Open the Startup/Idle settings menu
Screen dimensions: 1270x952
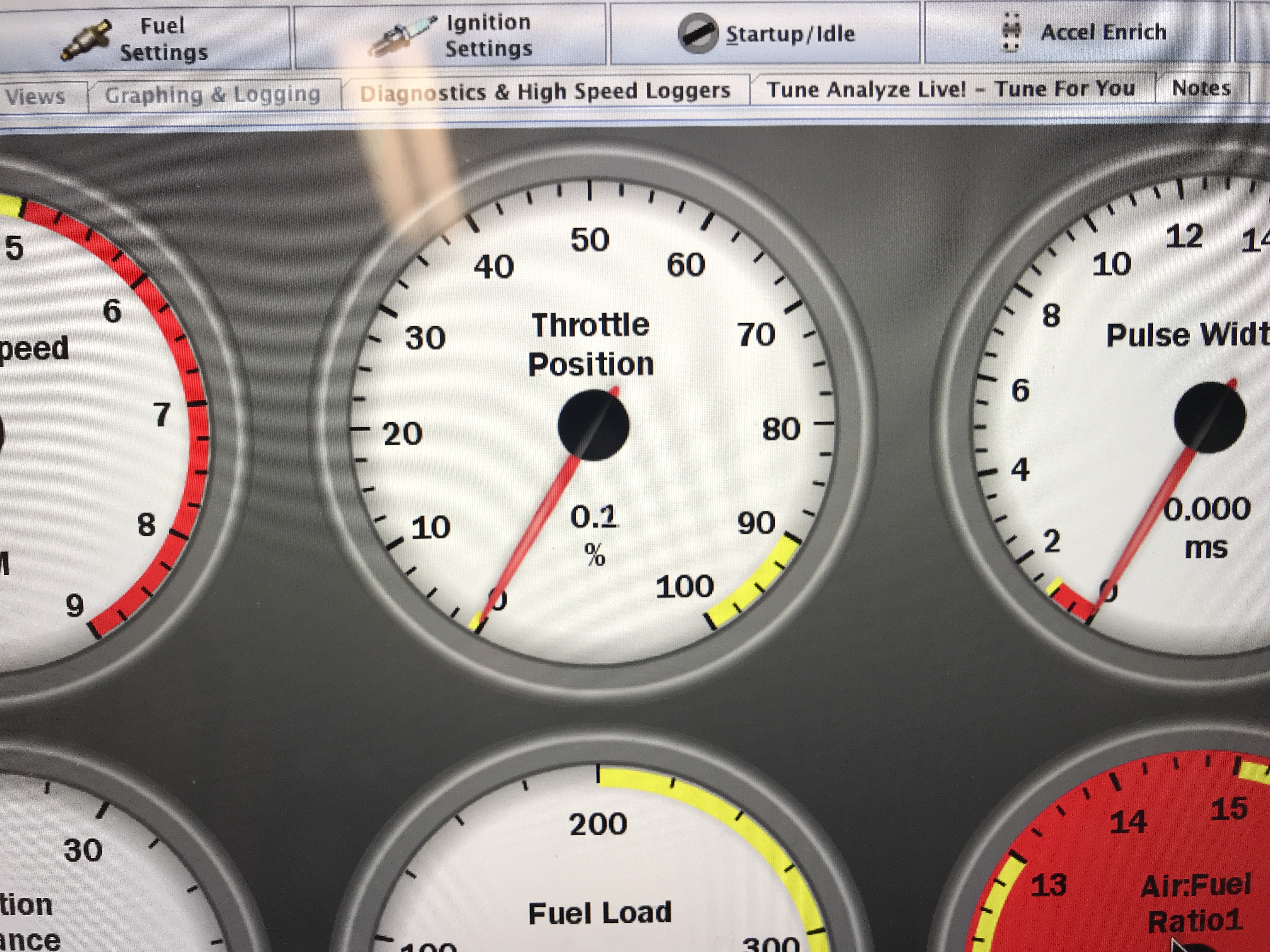coord(790,34)
